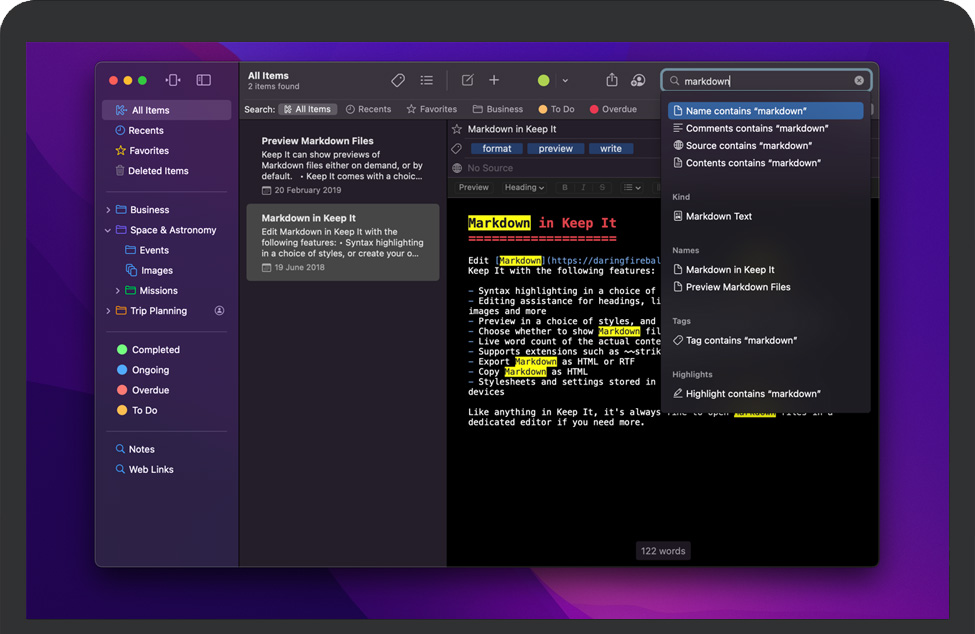Toggle the sidebar panel icon
The image size is (975, 634).
pos(204,80)
